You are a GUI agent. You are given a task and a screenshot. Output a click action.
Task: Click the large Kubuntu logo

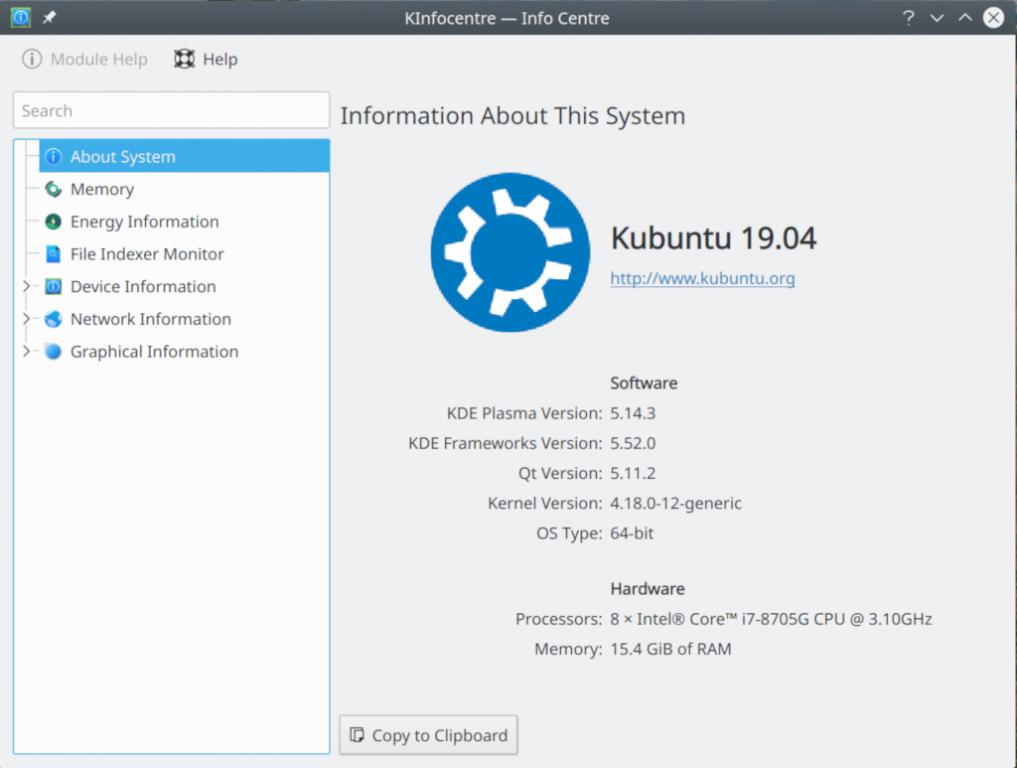click(x=510, y=252)
